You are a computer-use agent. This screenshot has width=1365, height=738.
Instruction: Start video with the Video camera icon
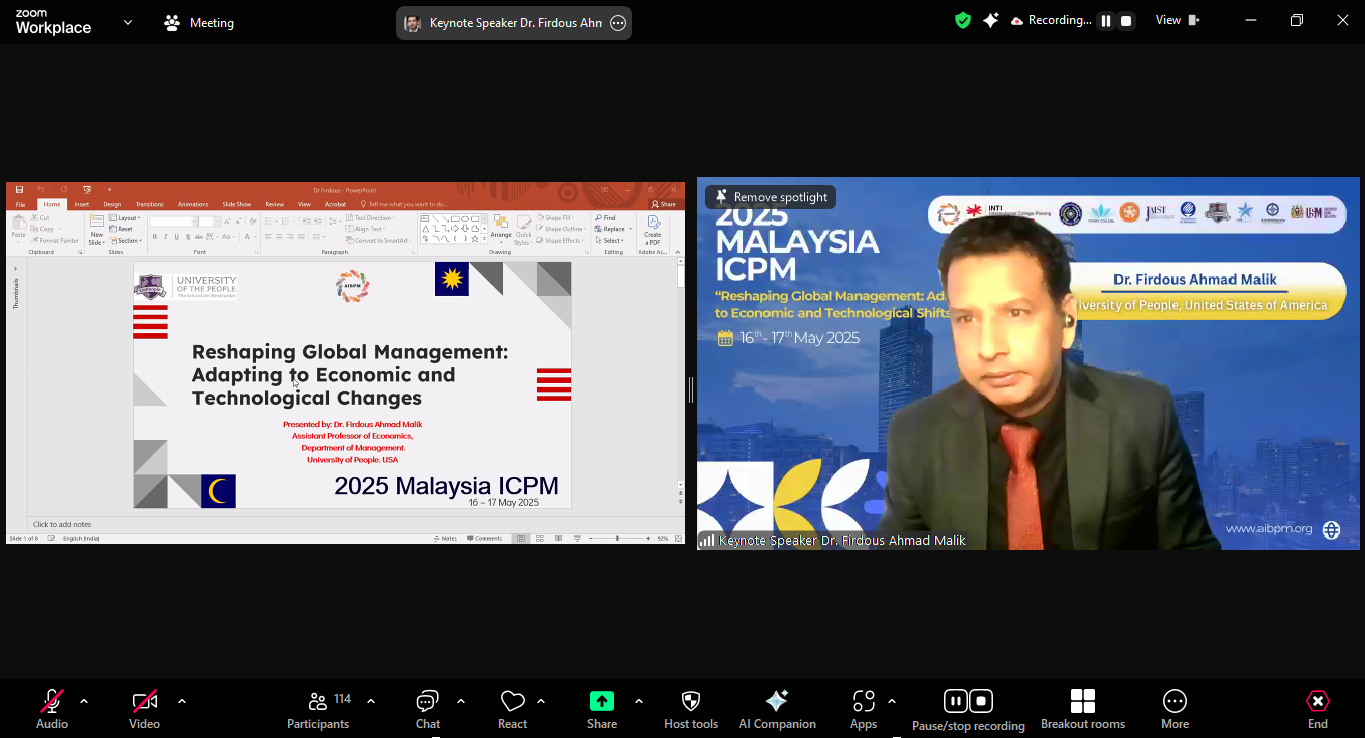[145, 701]
